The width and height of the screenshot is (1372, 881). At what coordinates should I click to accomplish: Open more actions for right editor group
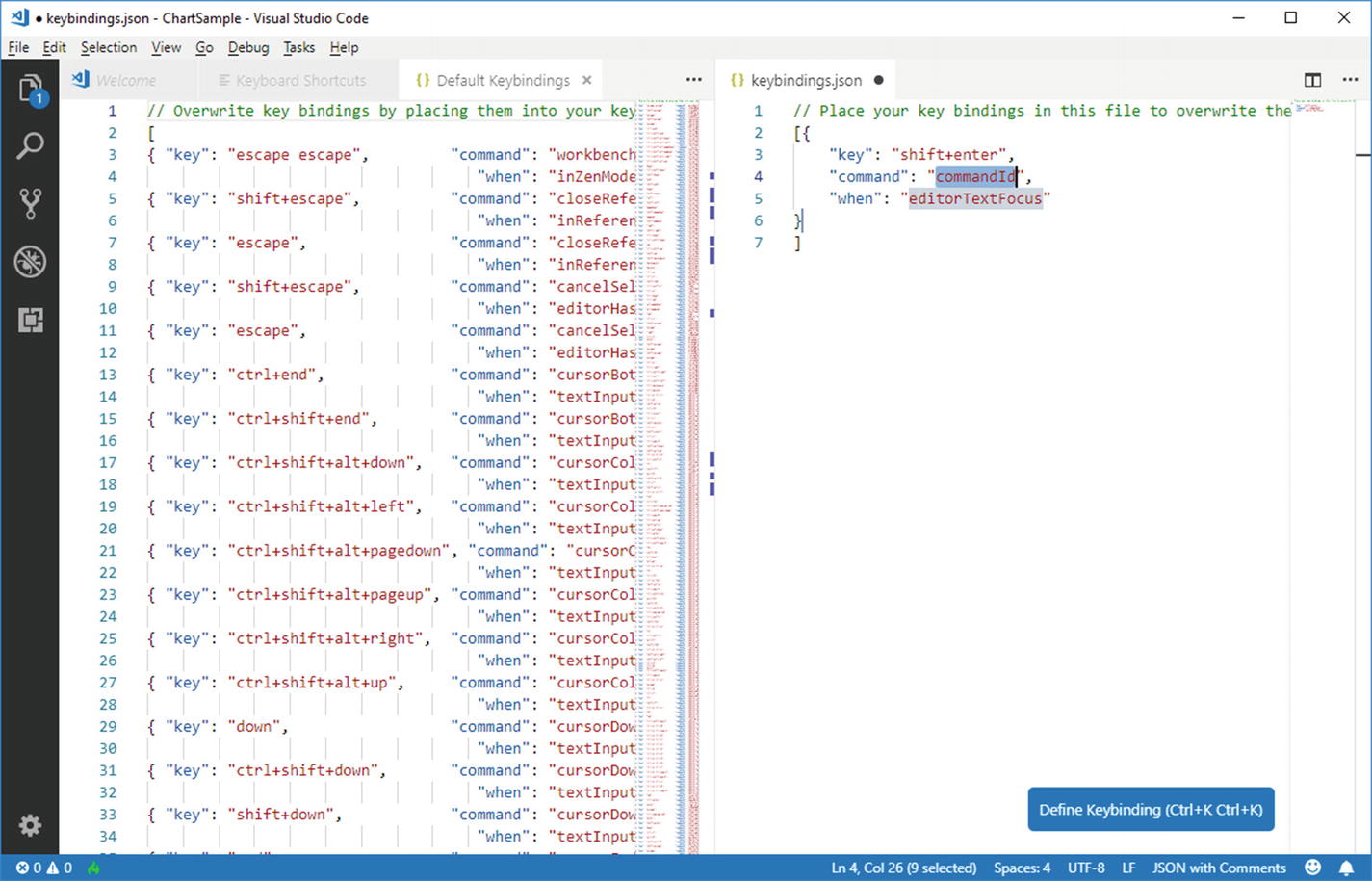pos(1350,80)
